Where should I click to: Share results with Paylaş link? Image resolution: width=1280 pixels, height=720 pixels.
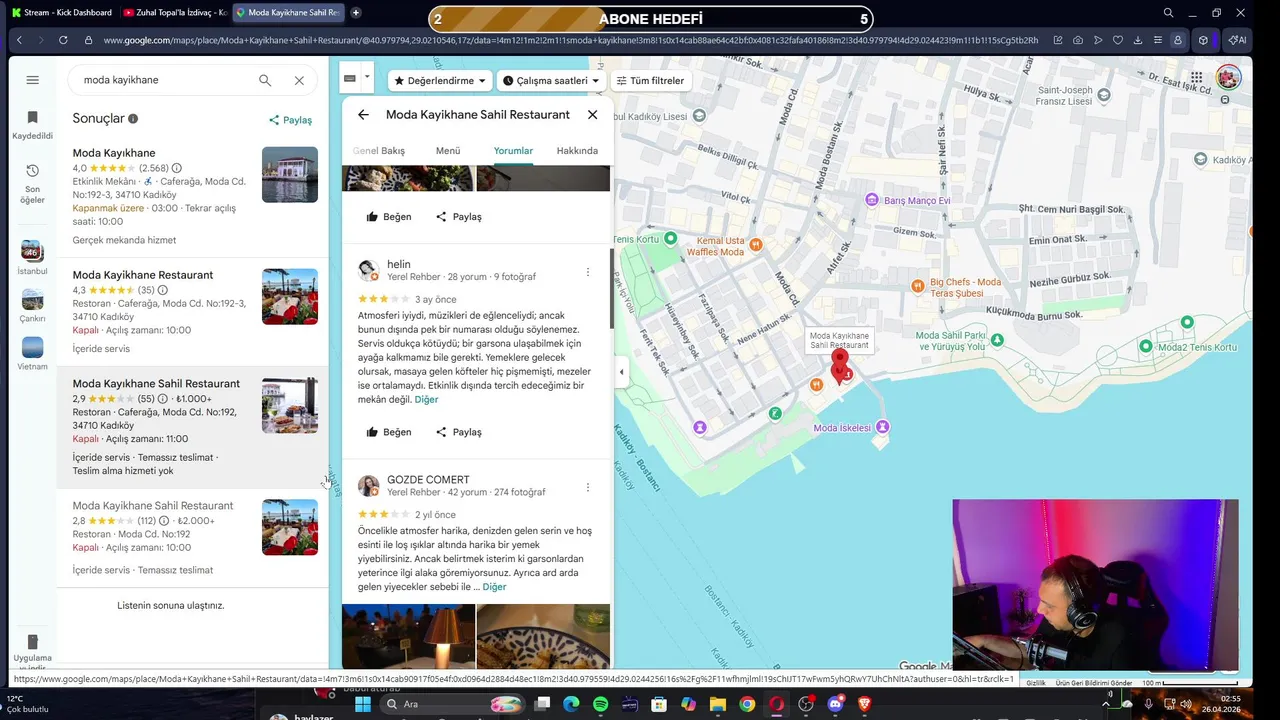(290, 120)
